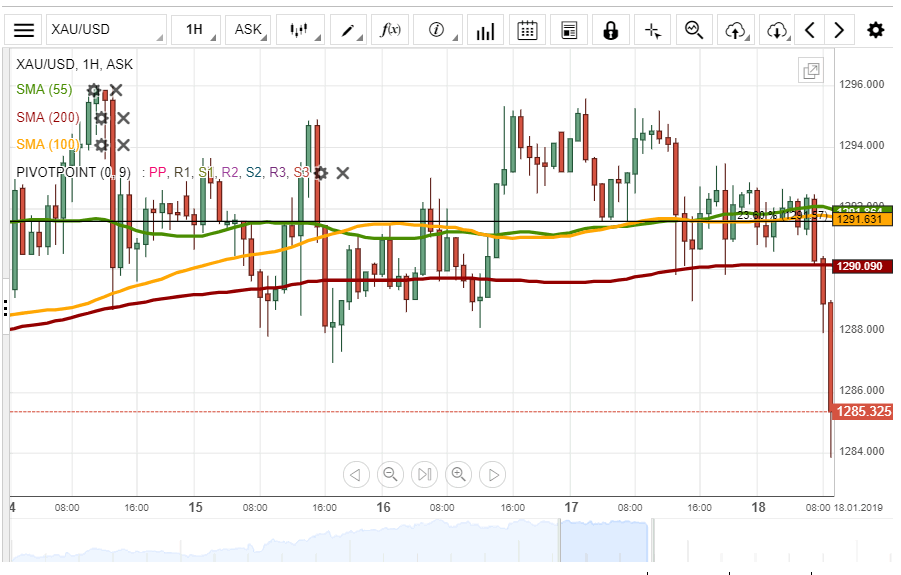Viewport: 901px width, 575px height.
Task: Shift chart right with toolbar arrow
Action: point(839,30)
